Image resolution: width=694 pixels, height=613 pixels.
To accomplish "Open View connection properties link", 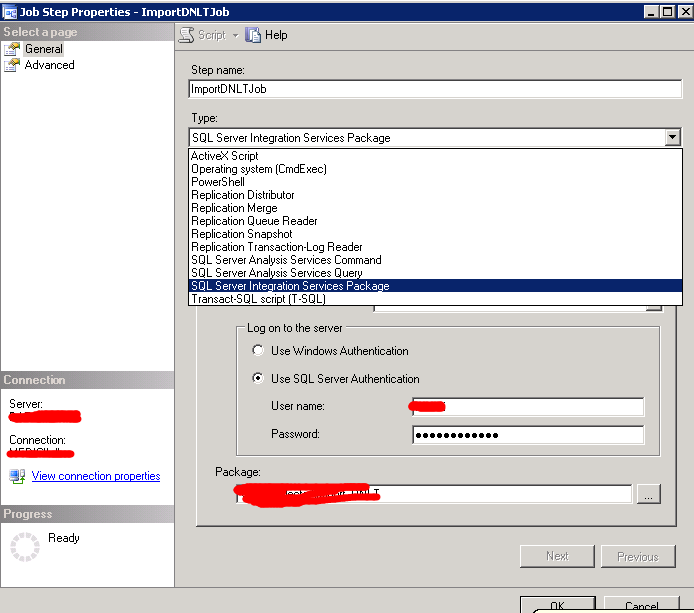I will pos(96,476).
